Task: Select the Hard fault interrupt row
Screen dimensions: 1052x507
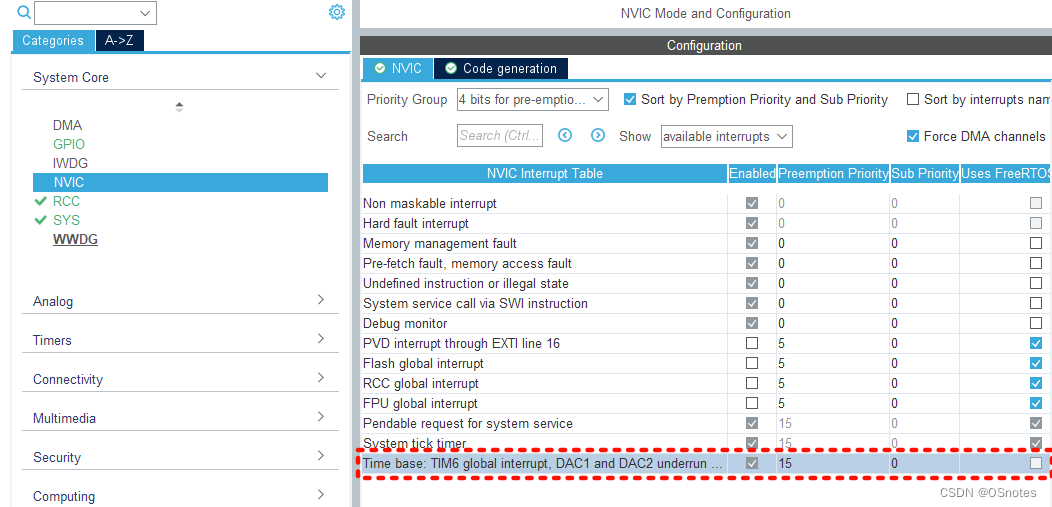Action: coord(707,223)
